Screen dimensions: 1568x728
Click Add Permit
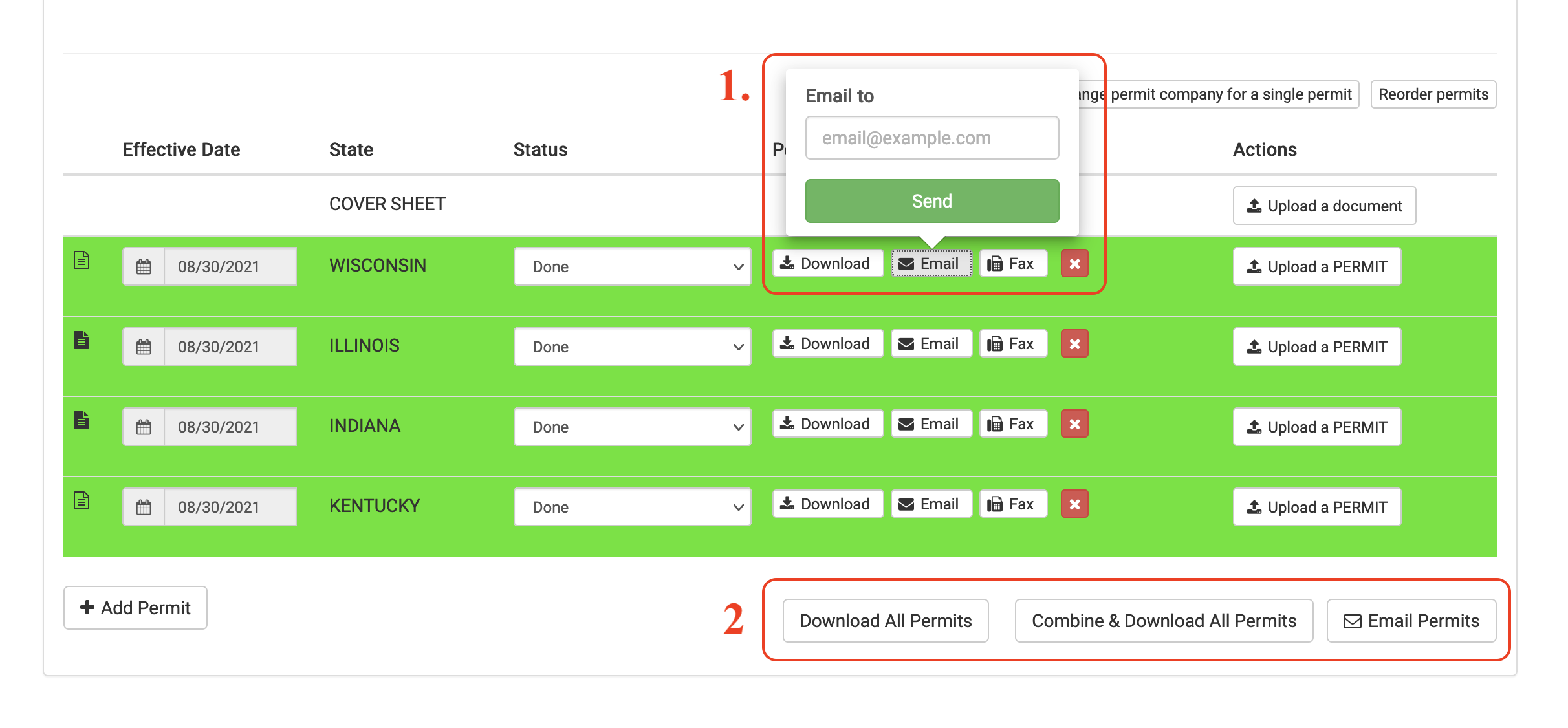pyautogui.click(x=135, y=608)
